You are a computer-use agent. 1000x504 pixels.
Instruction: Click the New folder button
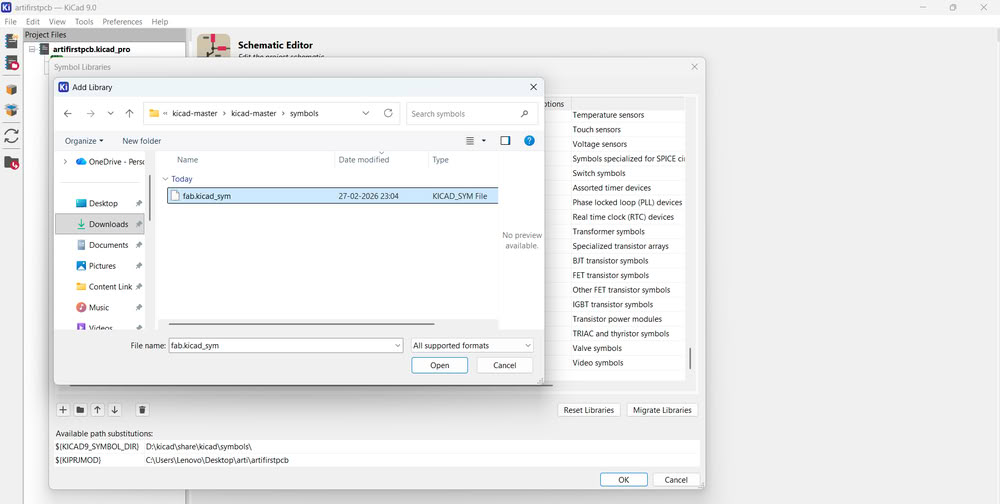tap(142, 140)
